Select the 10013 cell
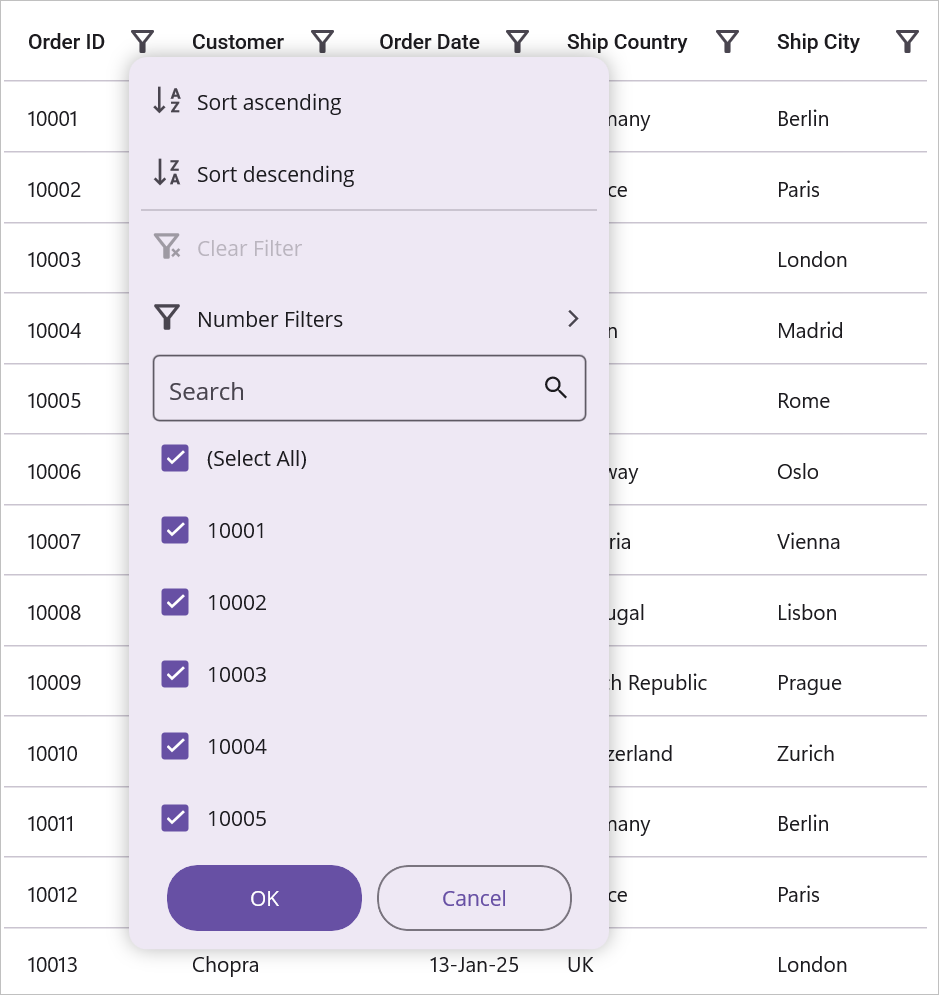Image resolution: width=939 pixels, height=995 pixels. (53, 965)
